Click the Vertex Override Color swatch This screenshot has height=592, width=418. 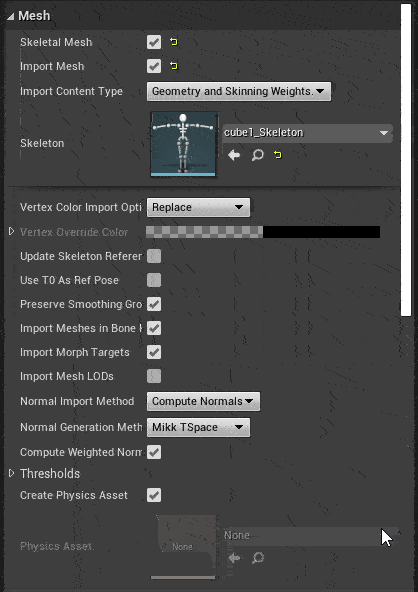(x=263, y=232)
